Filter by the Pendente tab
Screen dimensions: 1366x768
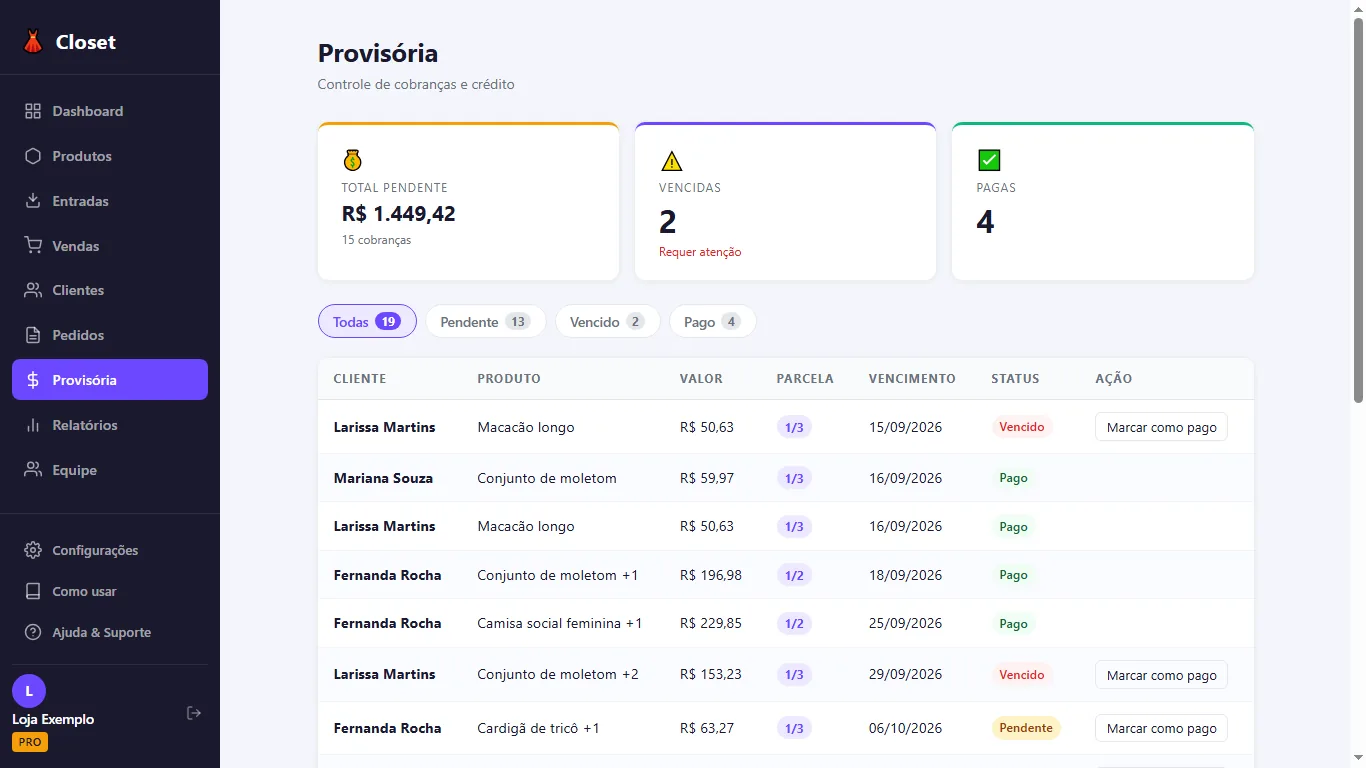[485, 321]
